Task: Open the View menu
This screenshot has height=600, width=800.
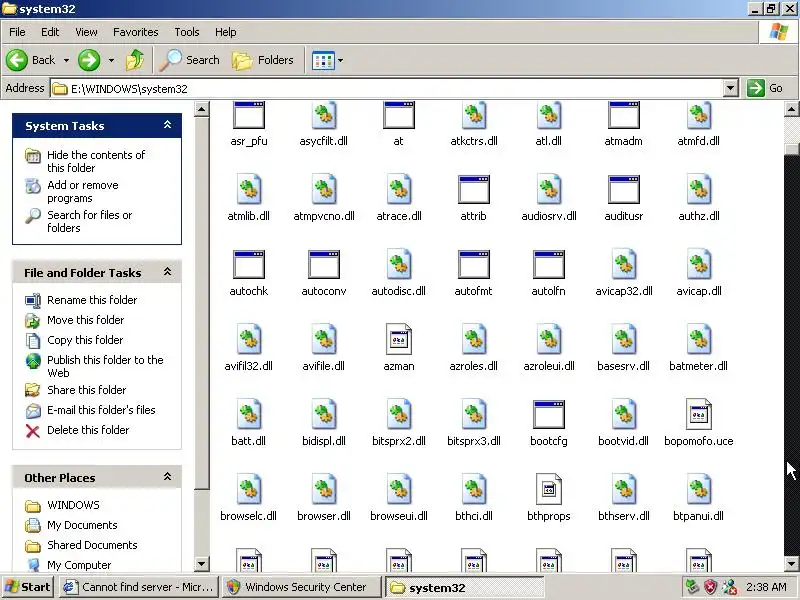Action: (x=86, y=32)
